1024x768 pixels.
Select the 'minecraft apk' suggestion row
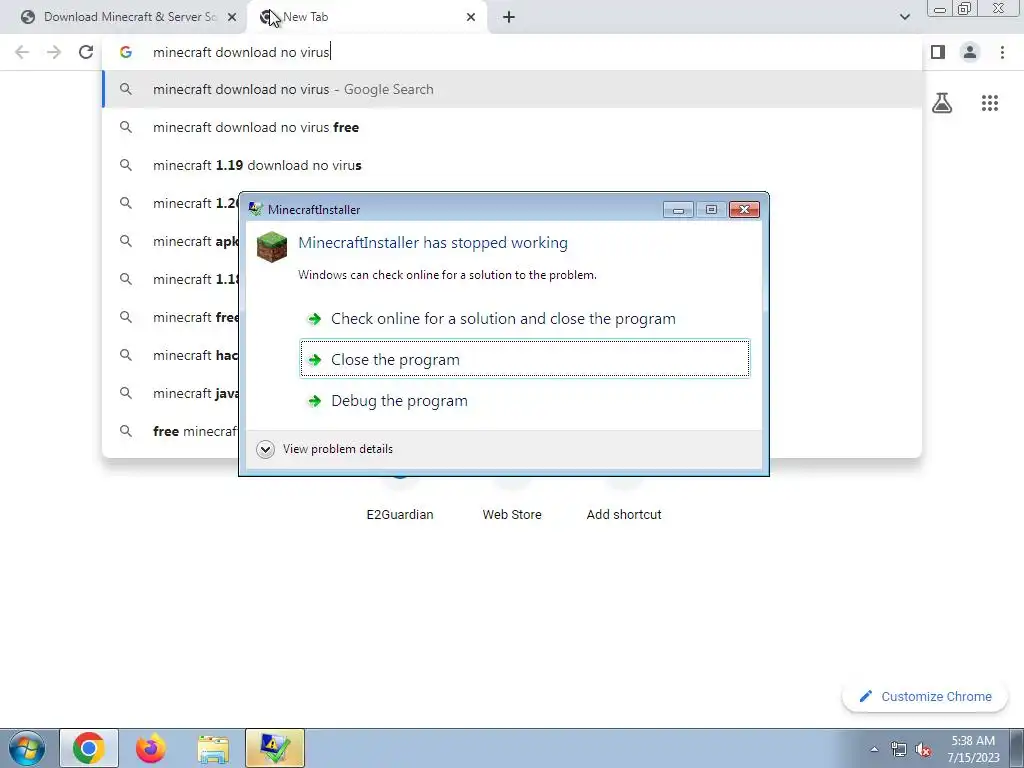(x=170, y=241)
